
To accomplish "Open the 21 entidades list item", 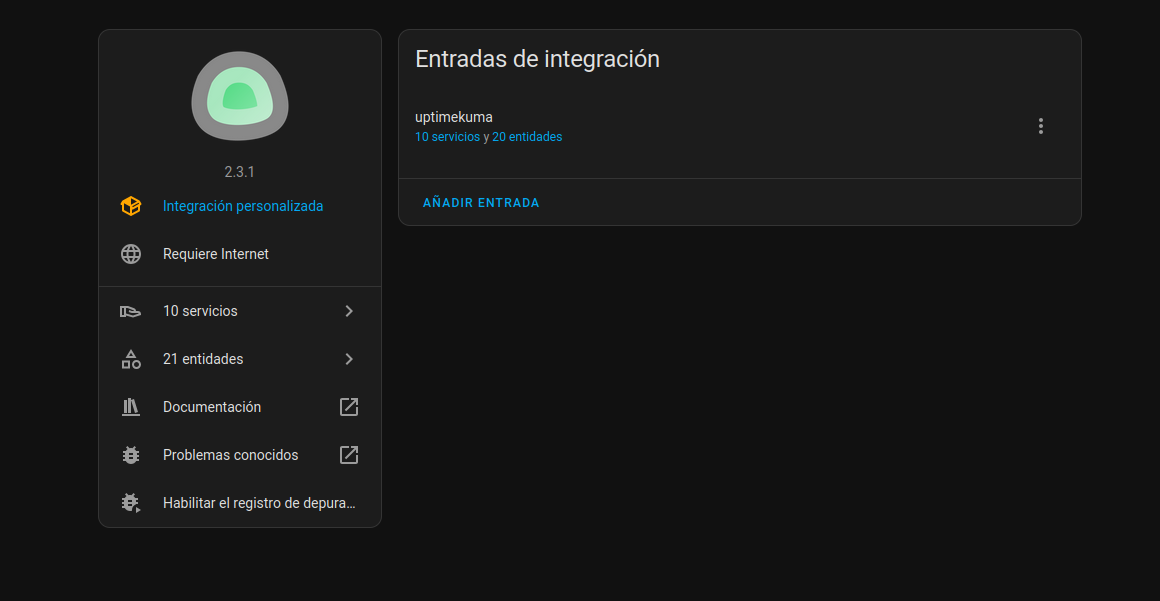I will (x=203, y=359).
